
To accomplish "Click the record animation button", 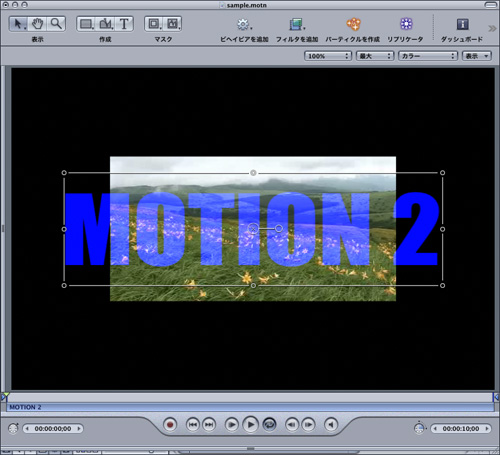I will click(x=170, y=425).
